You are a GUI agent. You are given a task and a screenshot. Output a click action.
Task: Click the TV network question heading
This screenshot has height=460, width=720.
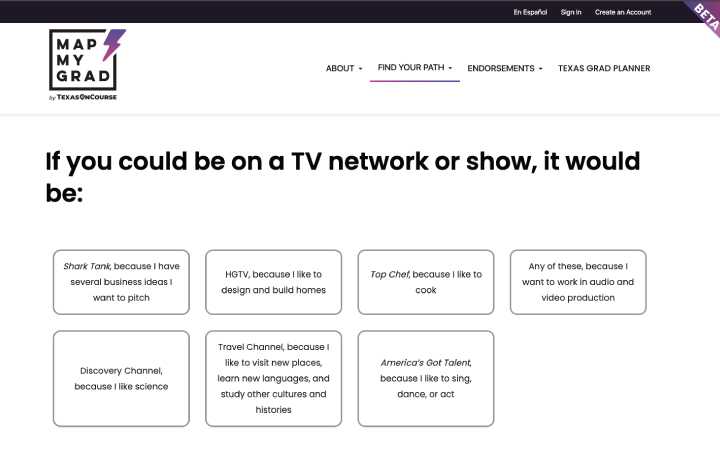pyautogui.click(x=342, y=176)
